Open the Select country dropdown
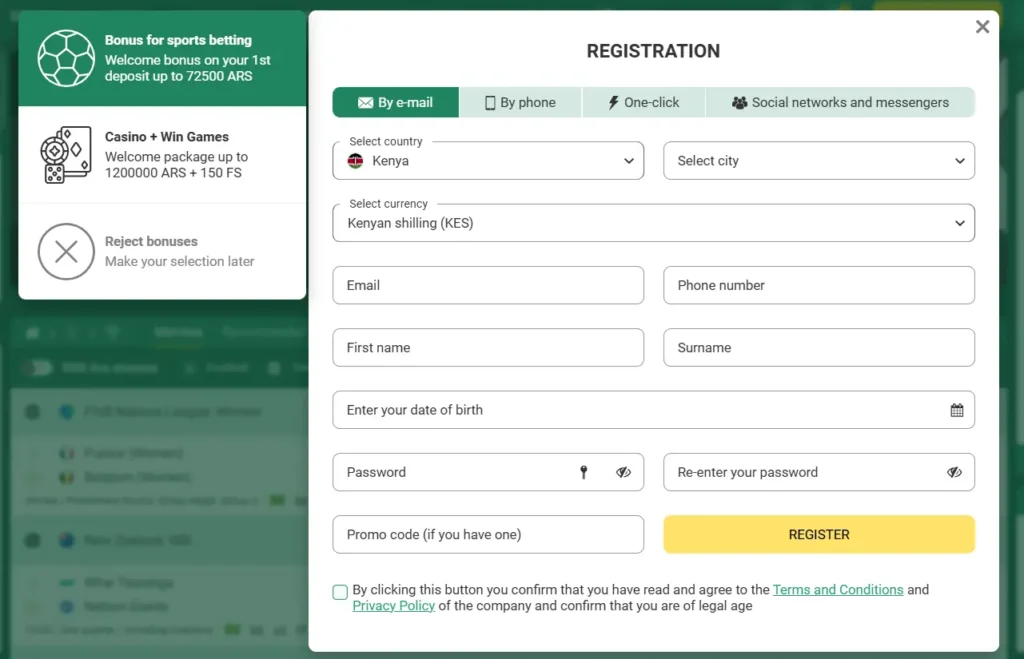1024x659 pixels. pos(488,161)
